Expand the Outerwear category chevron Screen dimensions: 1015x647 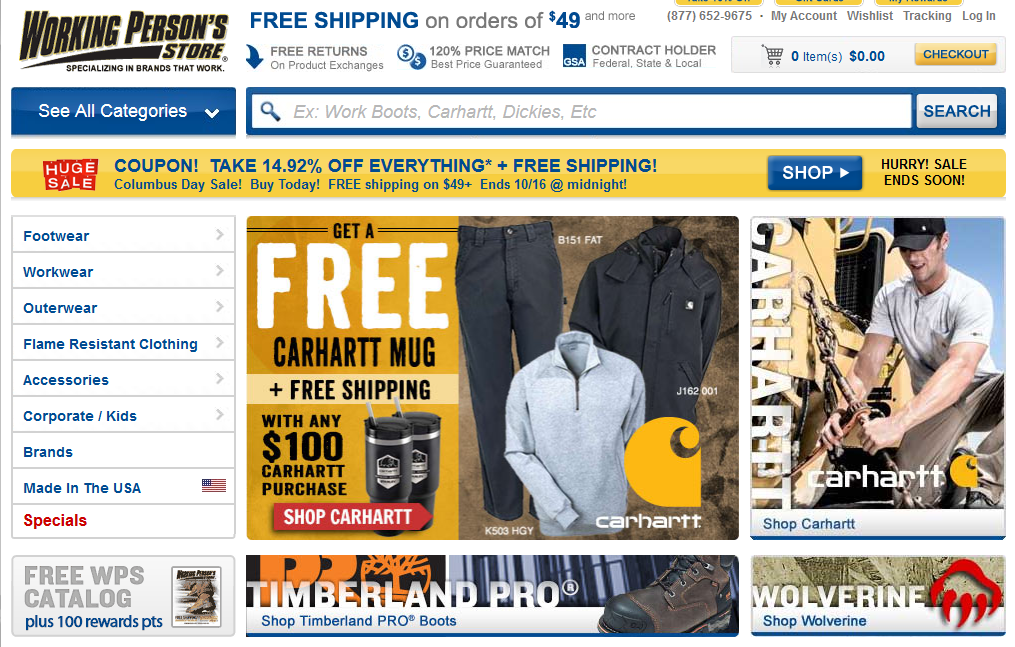coord(219,306)
